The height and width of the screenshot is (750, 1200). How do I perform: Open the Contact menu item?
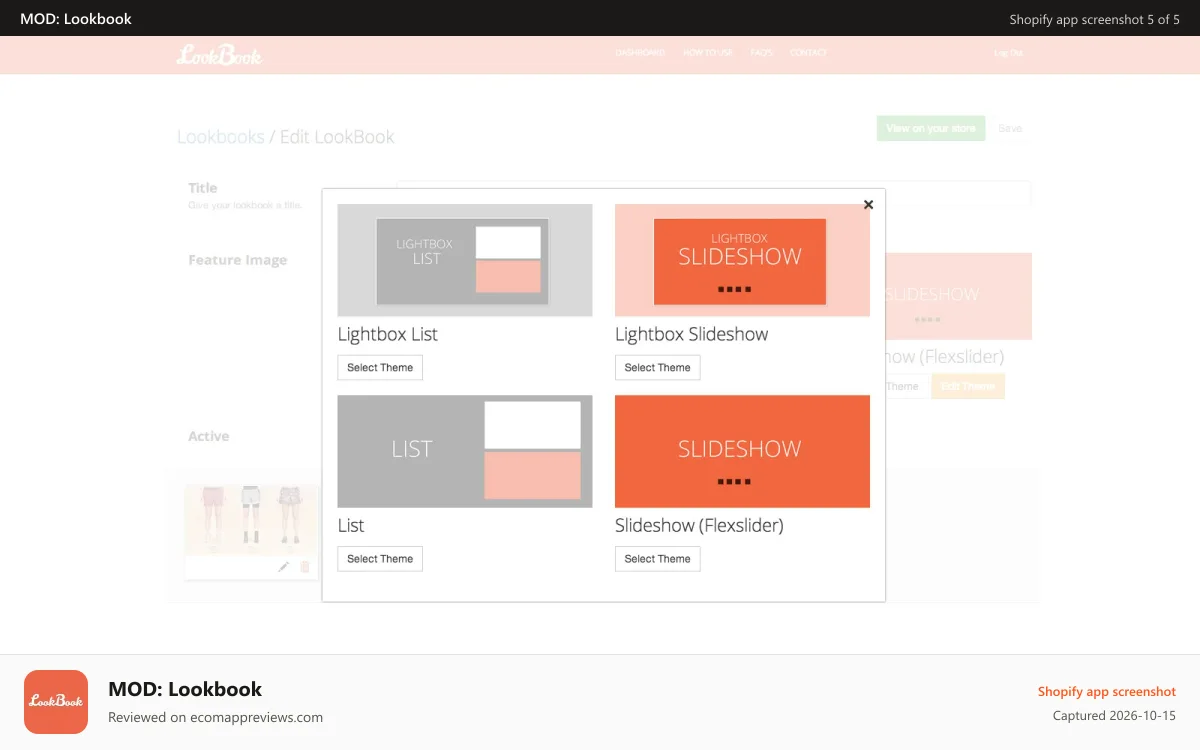[x=808, y=53]
